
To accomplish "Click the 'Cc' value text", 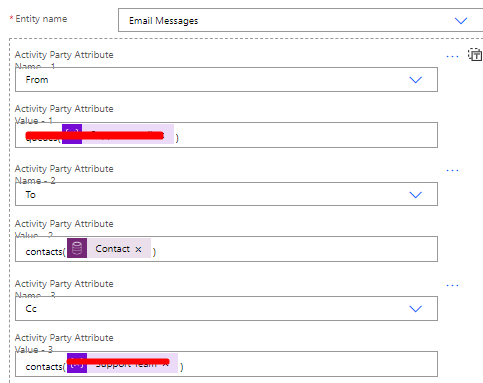I will coord(31,309).
